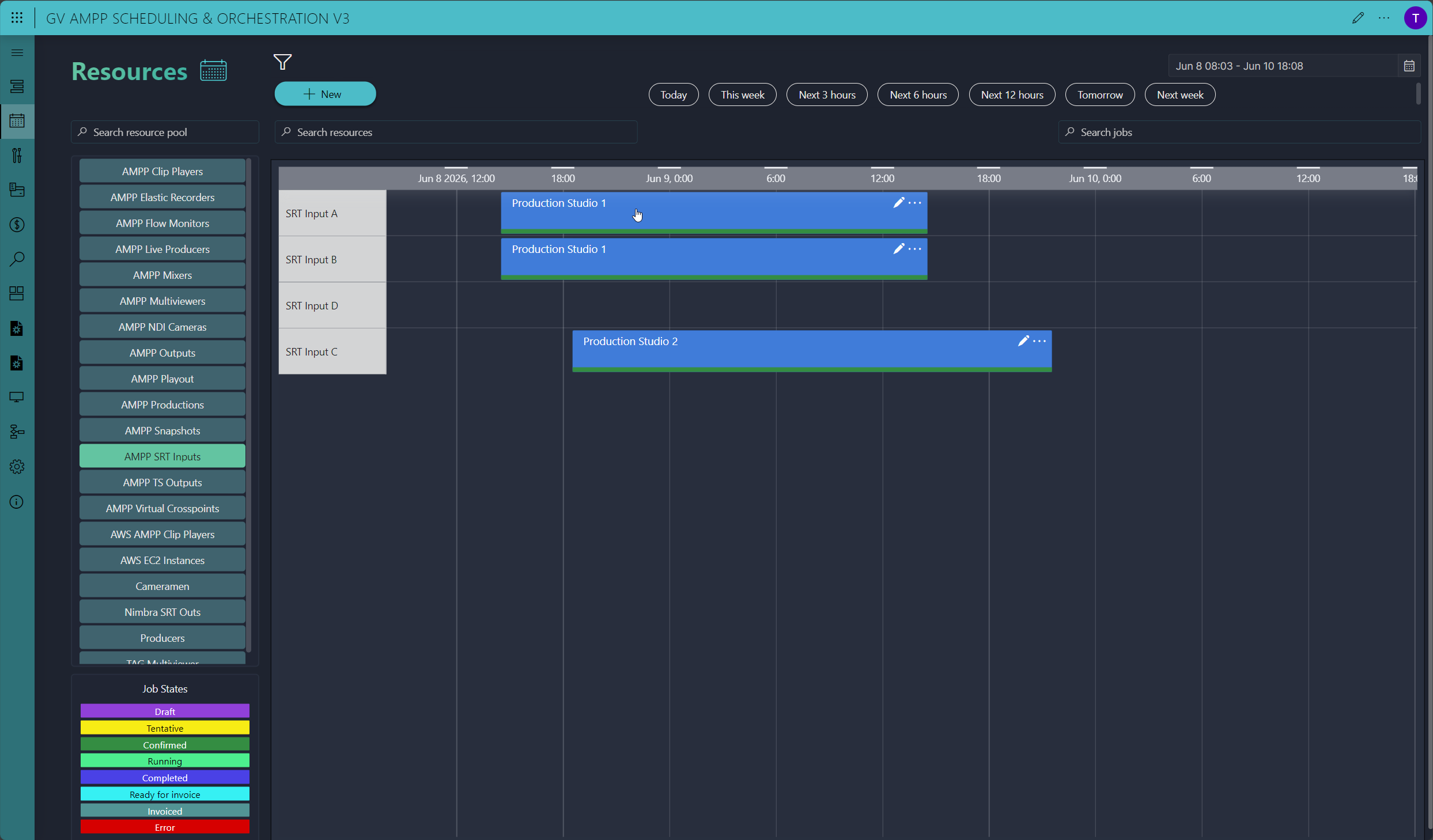Open the filter funnel icon
Image resolution: width=1433 pixels, height=840 pixels.
click(x=282, y=62)
